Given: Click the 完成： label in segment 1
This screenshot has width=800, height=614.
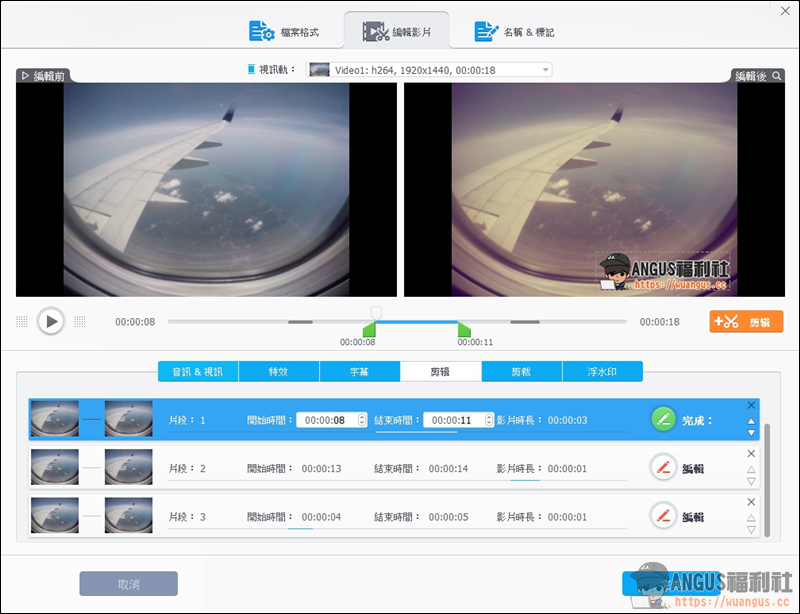Looking at the screenshot, I should pyautogui.click(x=697, y=421).
